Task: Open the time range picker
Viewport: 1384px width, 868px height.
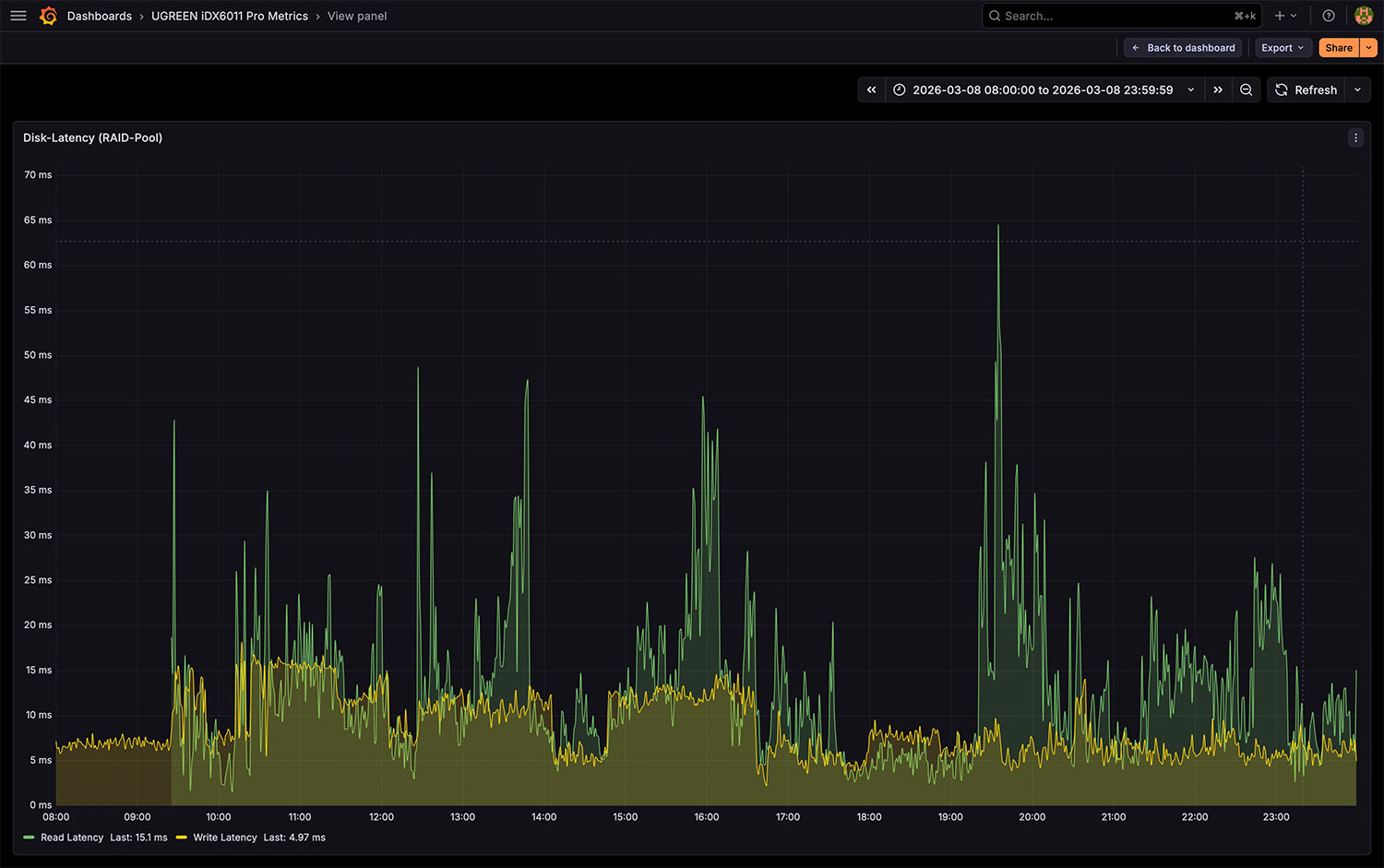Action: click(1043, 89)
